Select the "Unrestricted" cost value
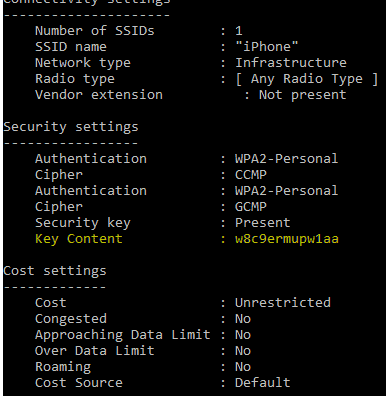The image size is (387, 396). tap(283, 303)
